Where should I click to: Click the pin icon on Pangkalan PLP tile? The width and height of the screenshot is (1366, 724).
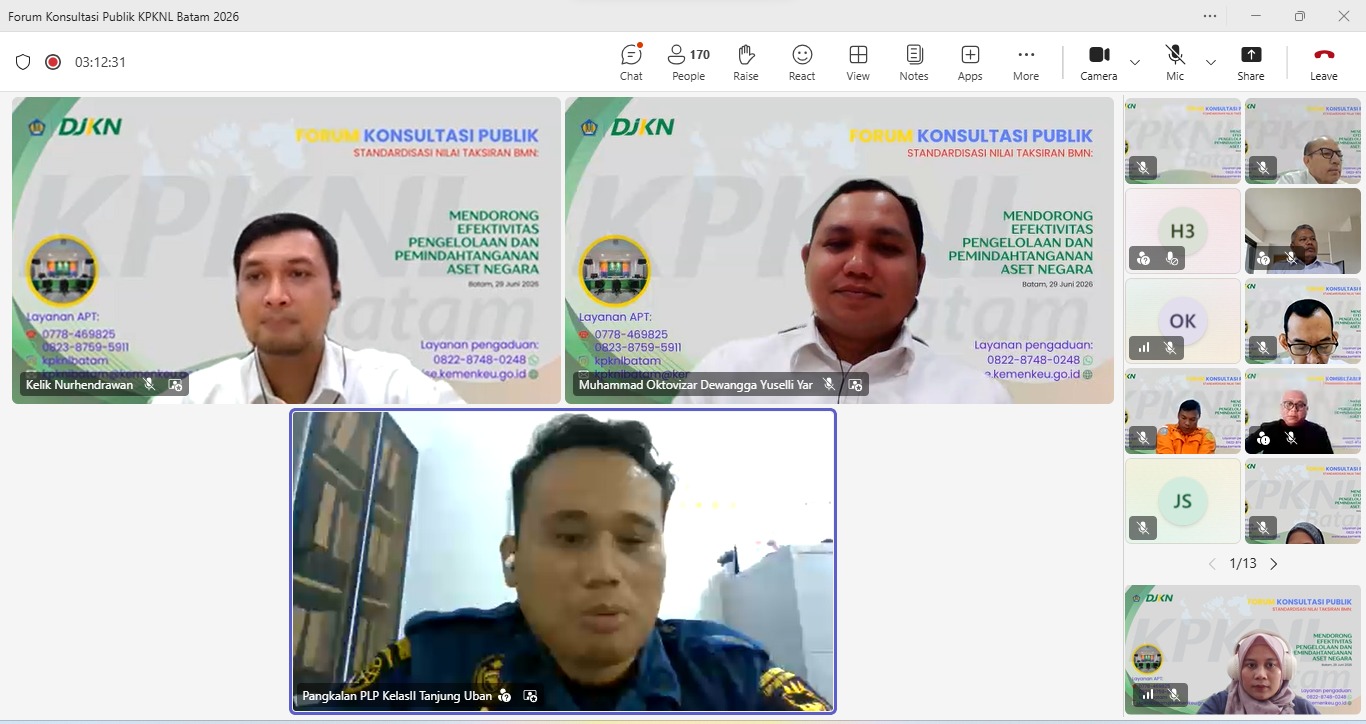click(531, 696)
